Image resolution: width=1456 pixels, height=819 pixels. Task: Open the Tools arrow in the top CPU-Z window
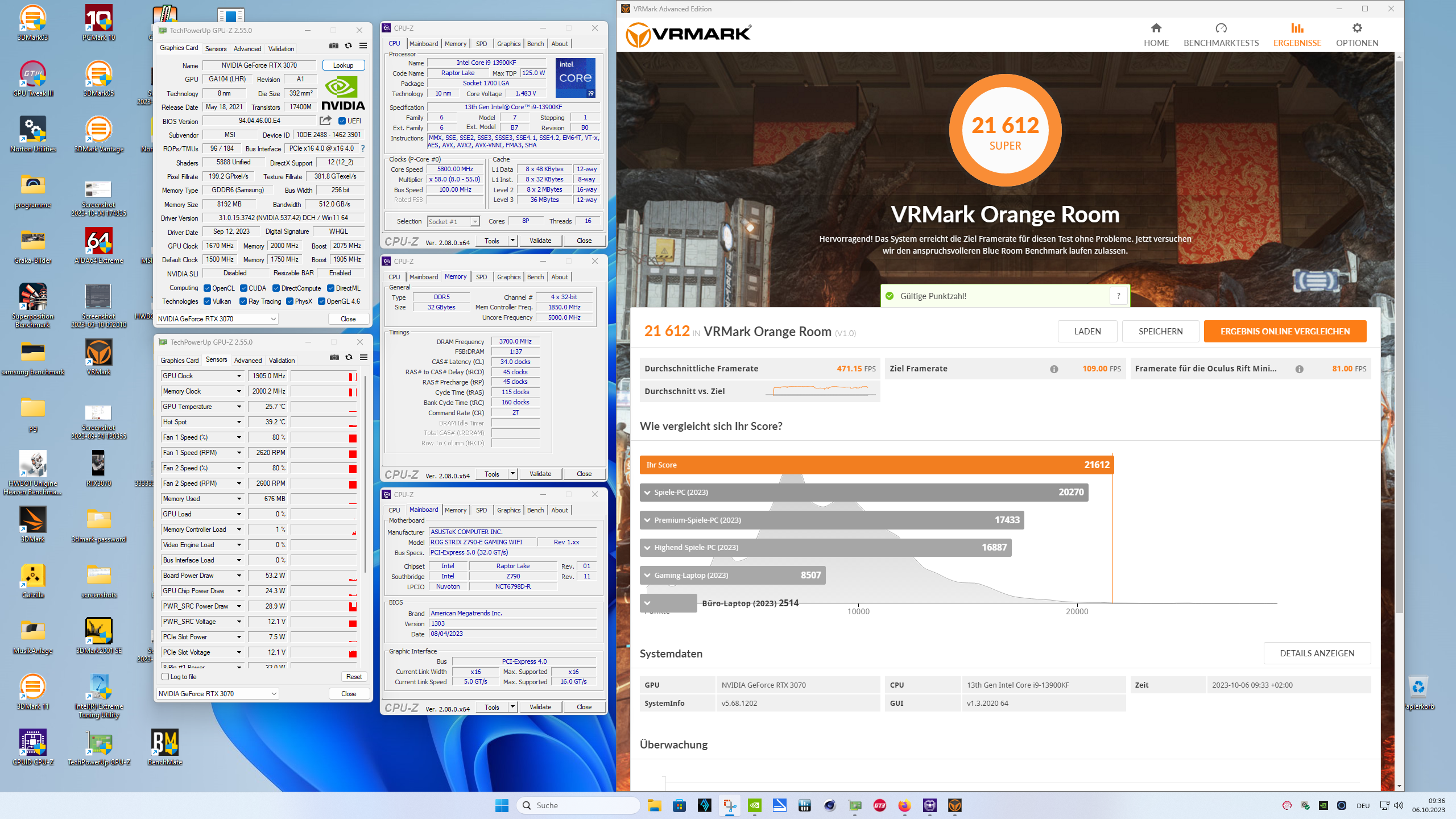[x=512, y=241]
